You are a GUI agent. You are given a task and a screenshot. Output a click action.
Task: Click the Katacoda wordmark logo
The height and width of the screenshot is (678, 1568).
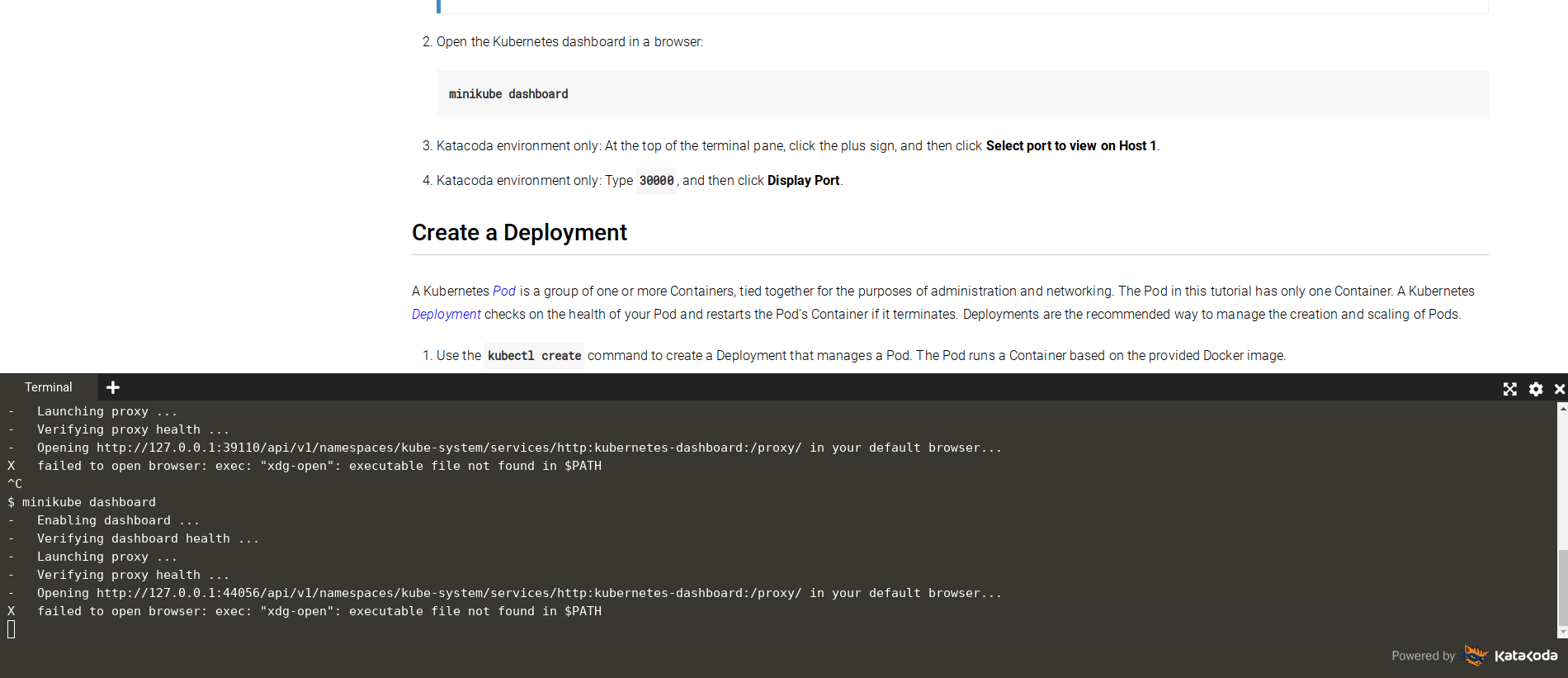pyautogui.click(x=1525, y=656)
